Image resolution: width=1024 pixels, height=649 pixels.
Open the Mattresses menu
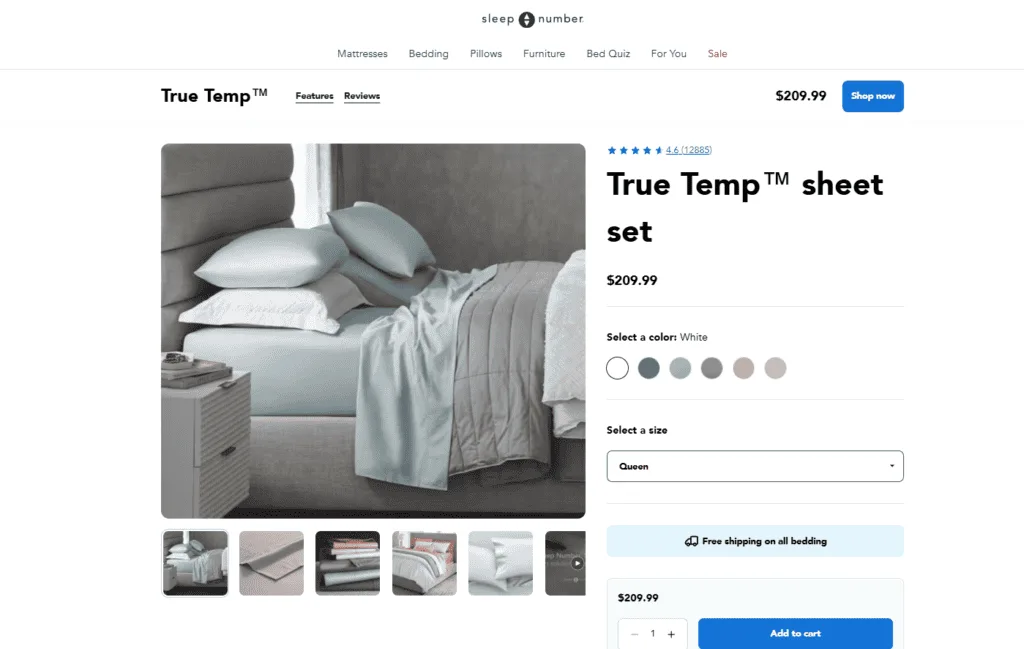click(x=362, y=54)
